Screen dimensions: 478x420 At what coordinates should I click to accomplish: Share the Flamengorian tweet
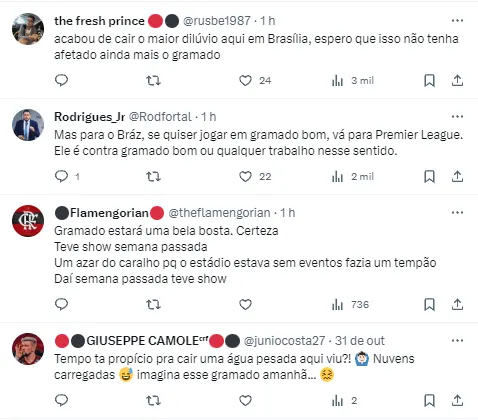[457, 304]
